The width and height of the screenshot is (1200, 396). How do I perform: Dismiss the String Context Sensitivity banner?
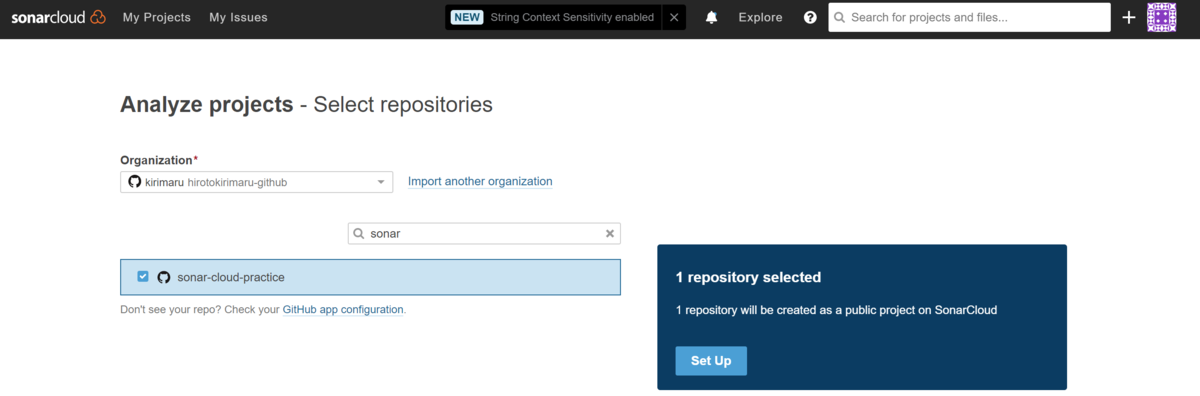673,17
